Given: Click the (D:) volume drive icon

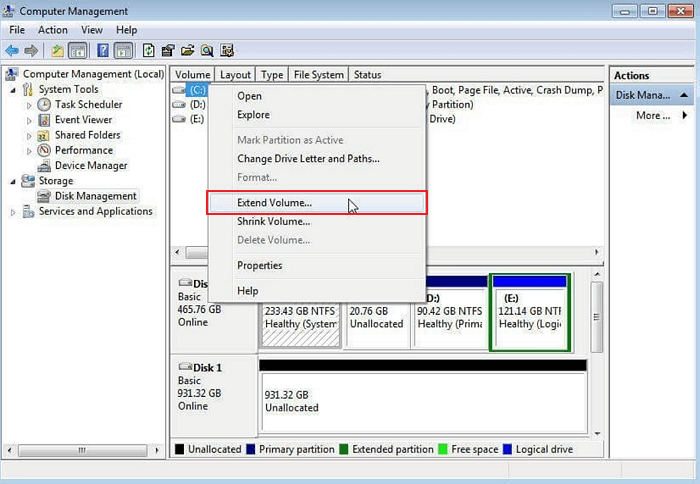Looking at the screenshot, I should (x=180, y=104).
